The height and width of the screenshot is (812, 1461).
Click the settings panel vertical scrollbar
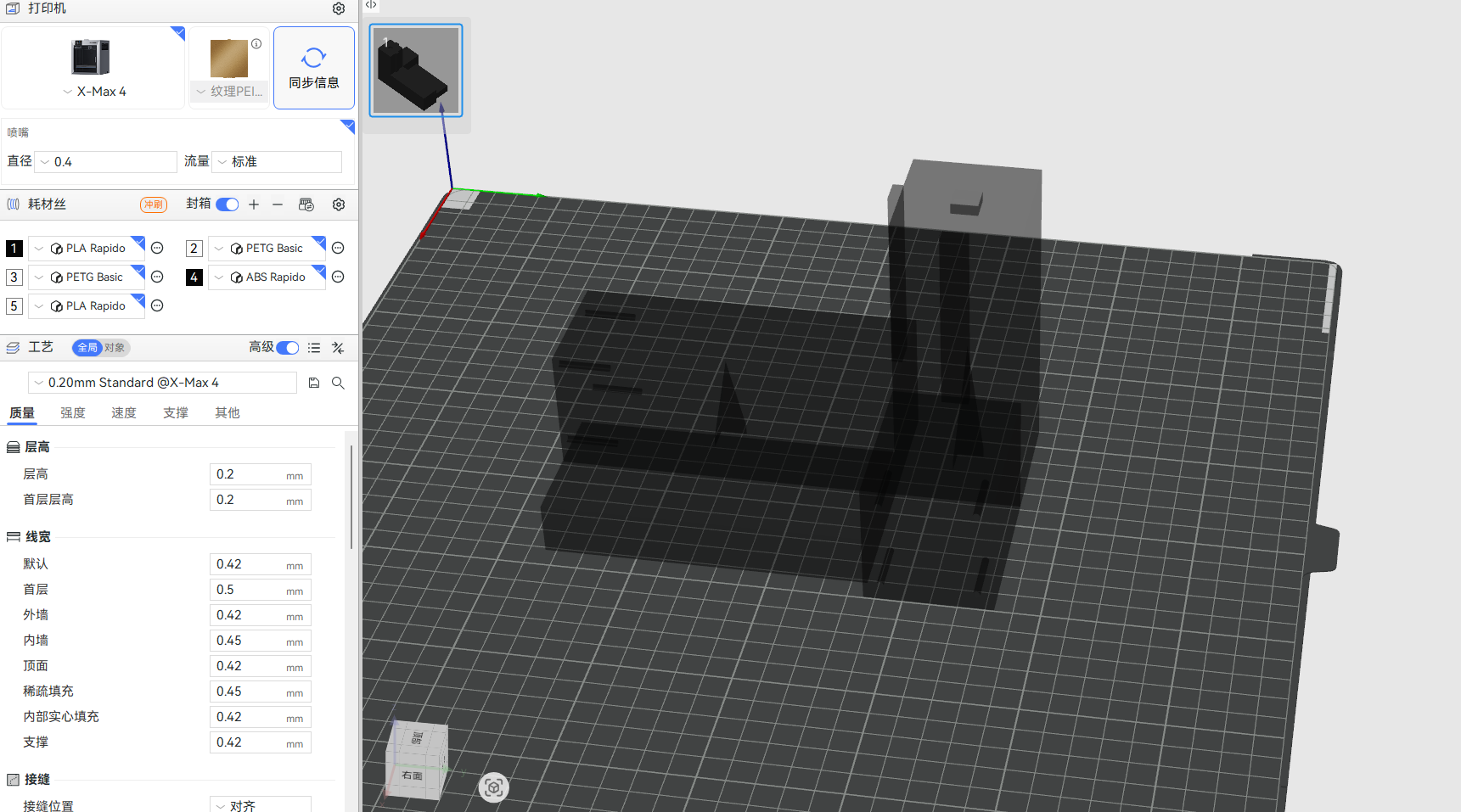tap(351, 496)
